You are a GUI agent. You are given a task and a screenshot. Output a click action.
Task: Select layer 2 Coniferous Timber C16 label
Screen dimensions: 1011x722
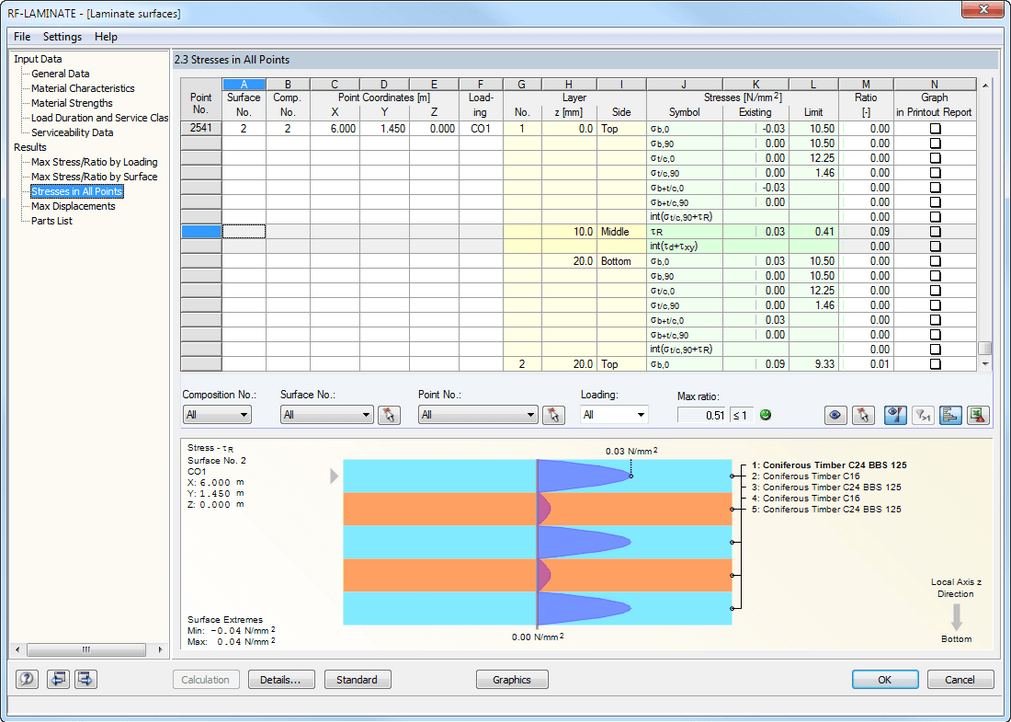click(806, 476)
